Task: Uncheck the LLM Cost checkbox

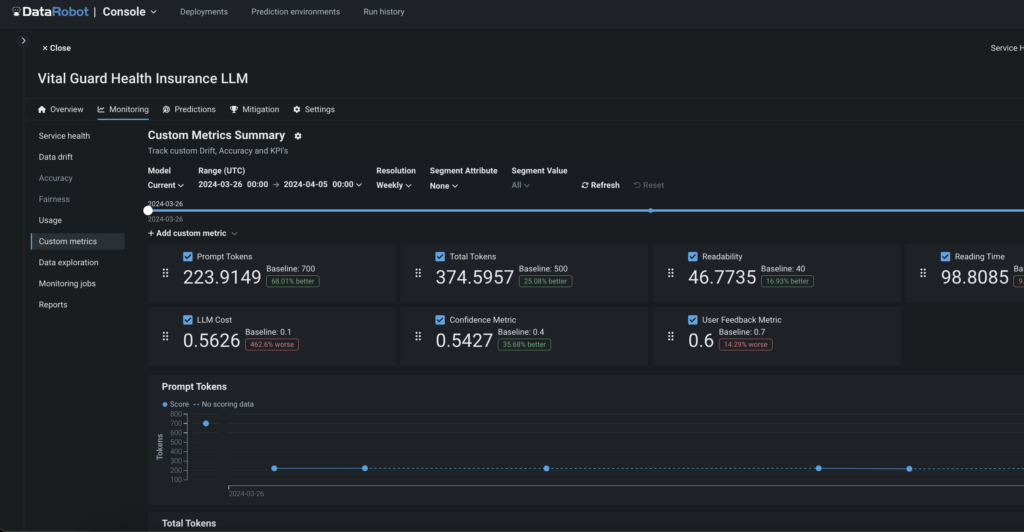Action: [x=188, y=320]
